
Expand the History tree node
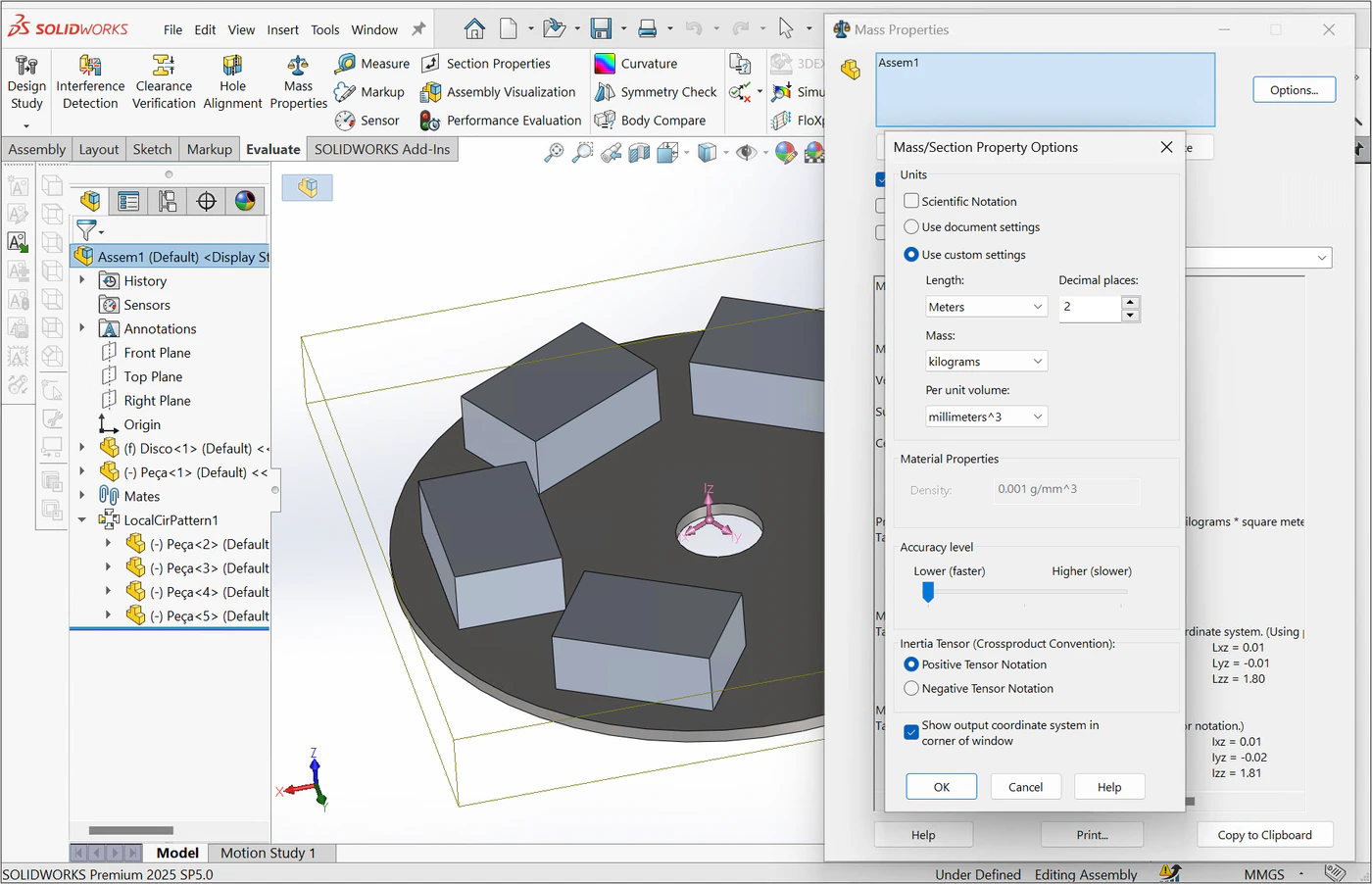coord(82,280)
